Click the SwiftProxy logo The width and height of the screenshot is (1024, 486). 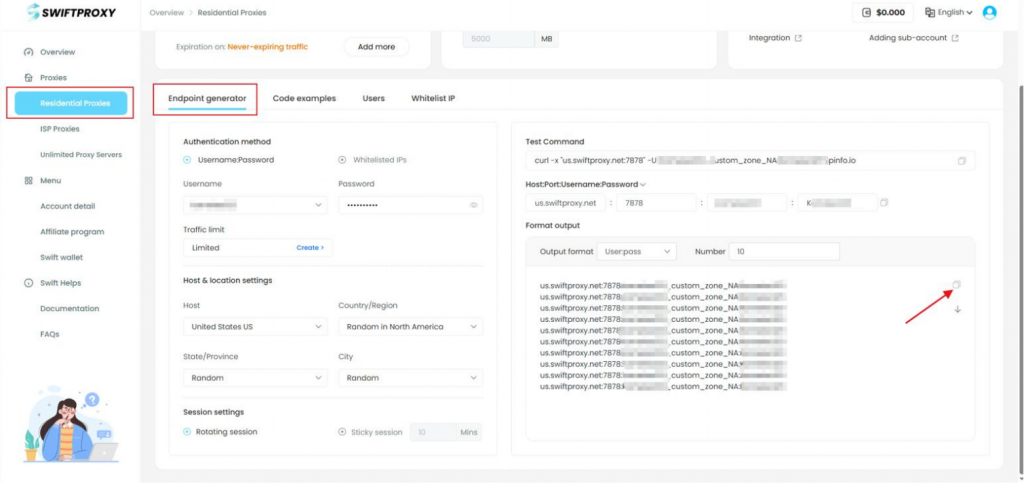(x=65, y=13)
